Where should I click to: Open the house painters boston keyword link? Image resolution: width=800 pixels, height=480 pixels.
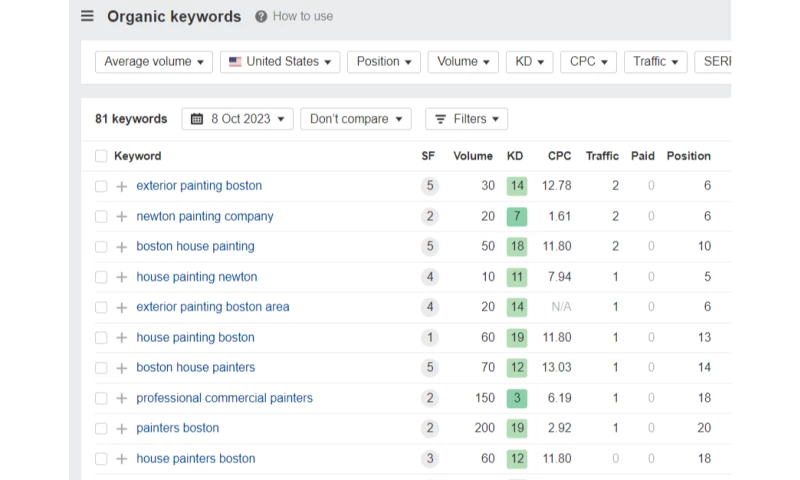coord(196,459)
